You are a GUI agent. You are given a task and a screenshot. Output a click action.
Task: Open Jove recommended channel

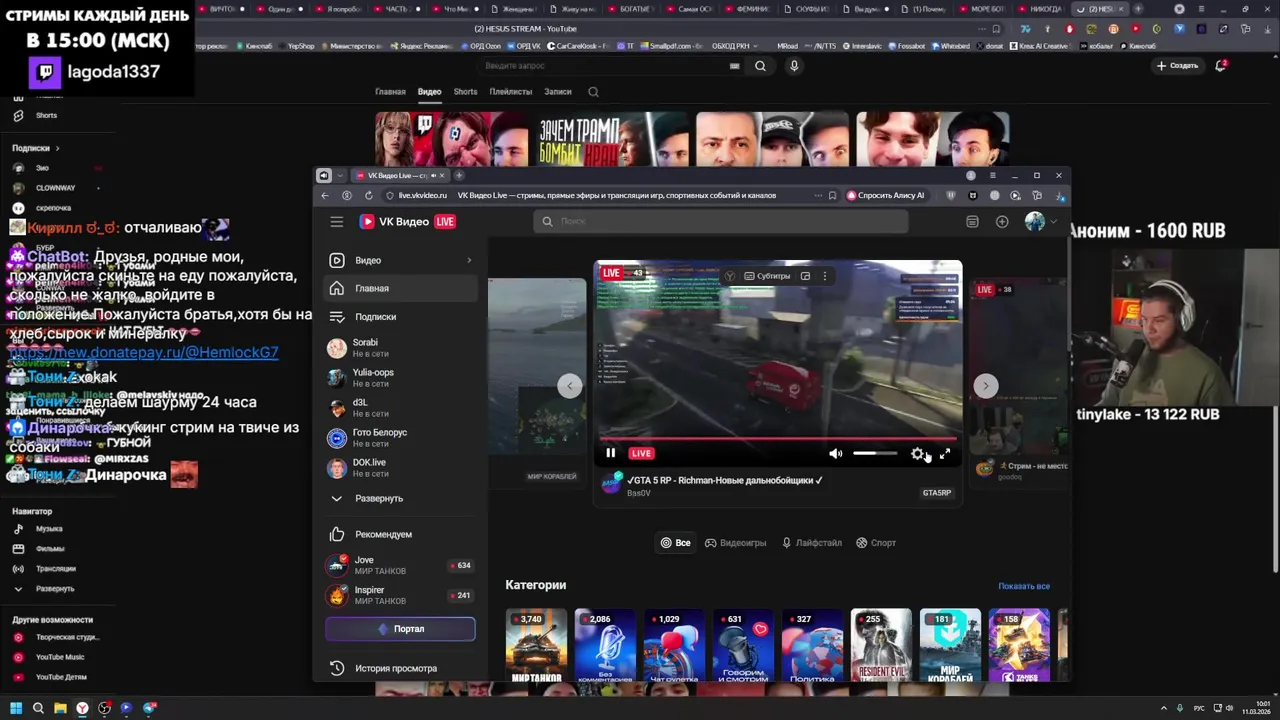point(400,565)
